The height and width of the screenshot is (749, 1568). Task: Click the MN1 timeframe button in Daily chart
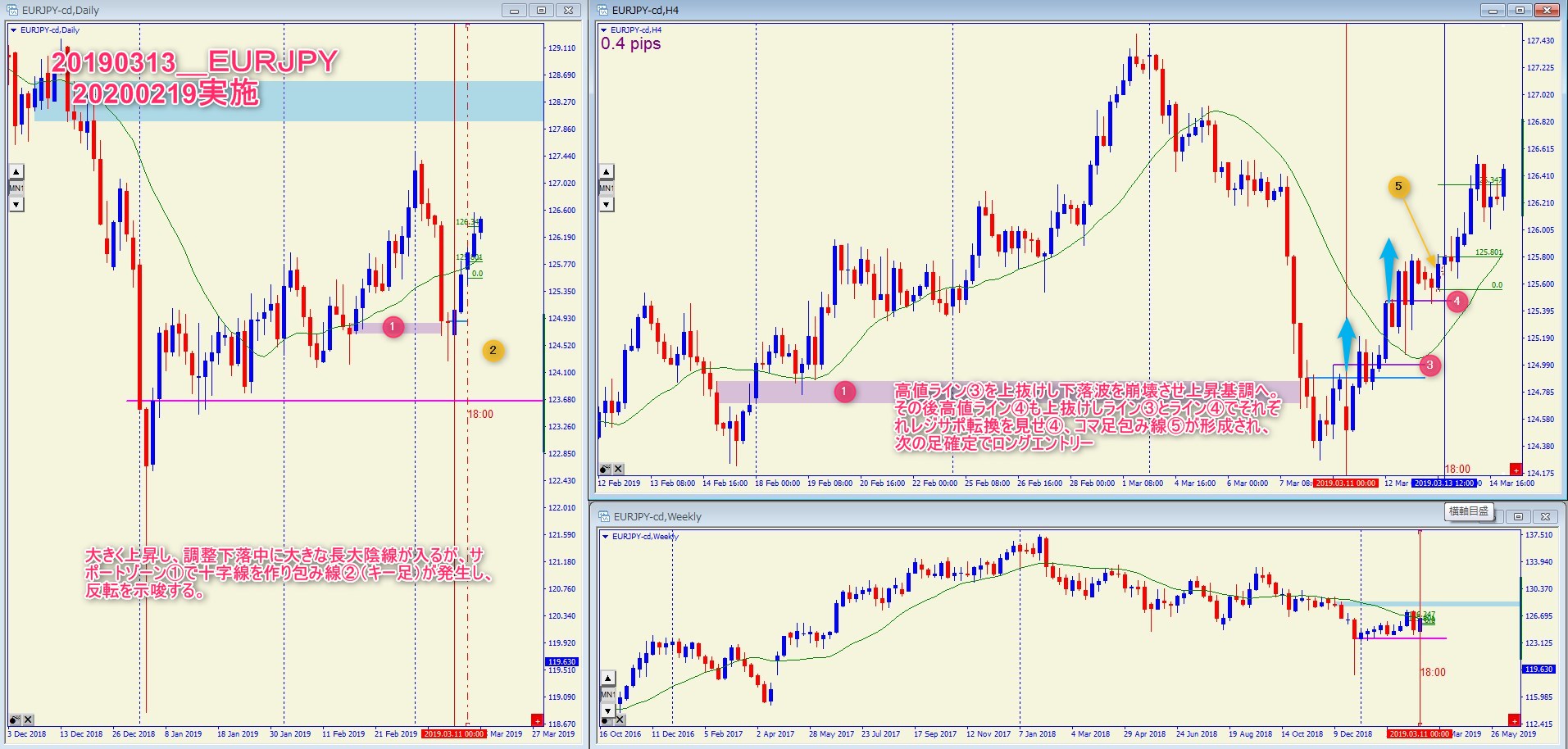coord(16,188)
